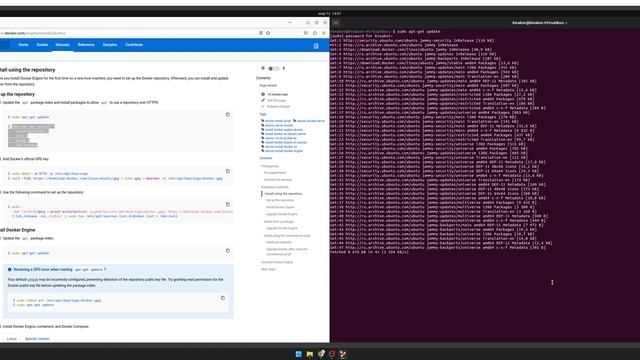Copy the GPG key install commands
The width and height of the screenshot is (640, 360).
(x=228, y=171)
